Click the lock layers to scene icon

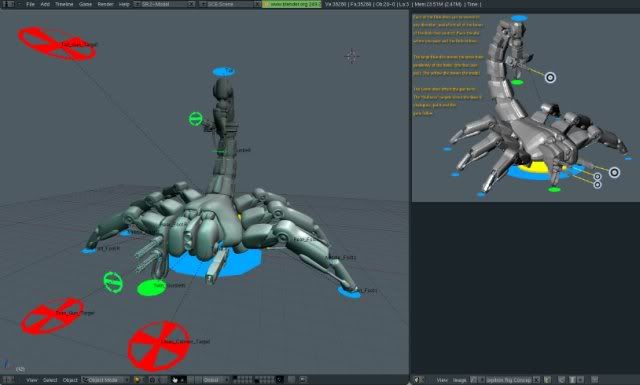click(291, 380)
